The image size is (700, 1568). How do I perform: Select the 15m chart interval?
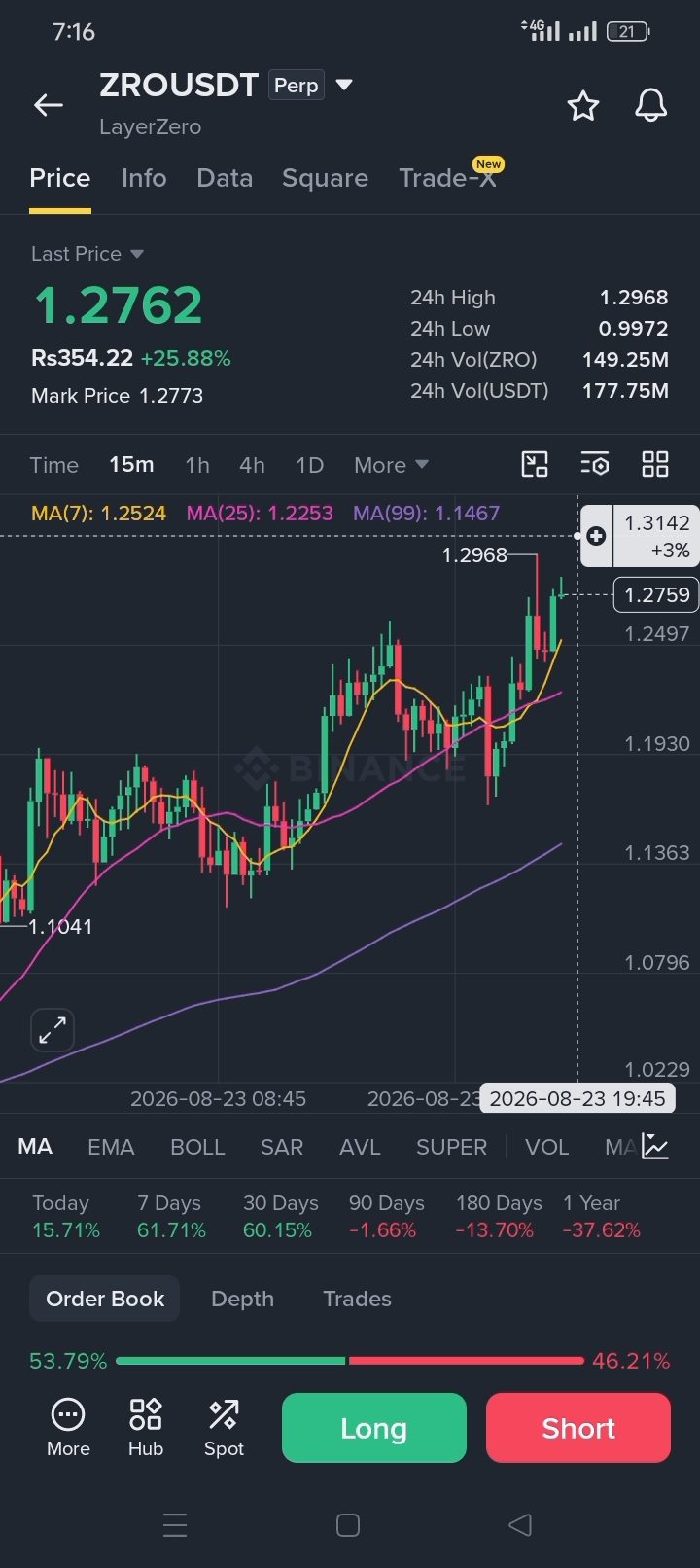coord(131,465)
